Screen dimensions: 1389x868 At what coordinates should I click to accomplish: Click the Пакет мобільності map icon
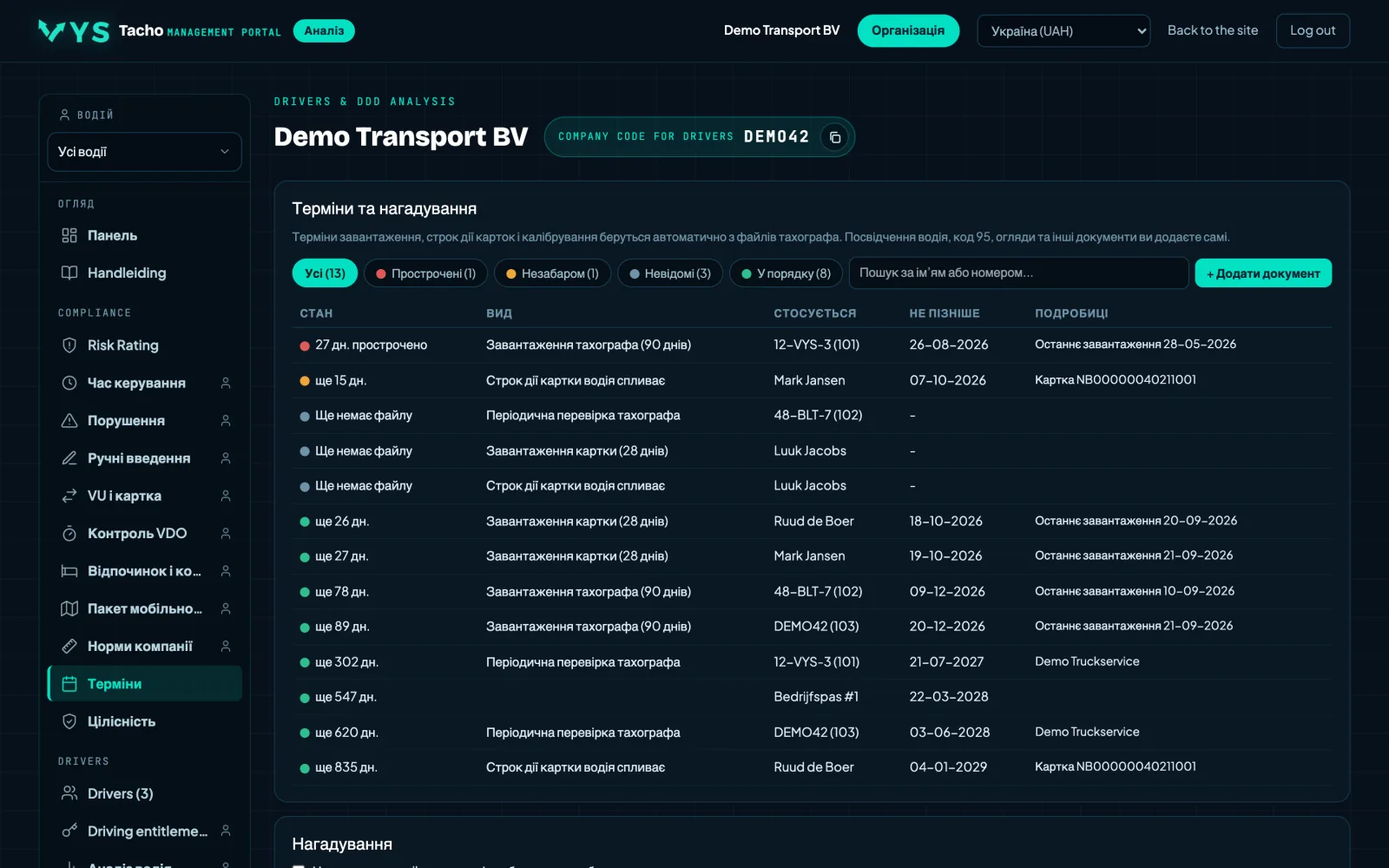pos(69,608)
